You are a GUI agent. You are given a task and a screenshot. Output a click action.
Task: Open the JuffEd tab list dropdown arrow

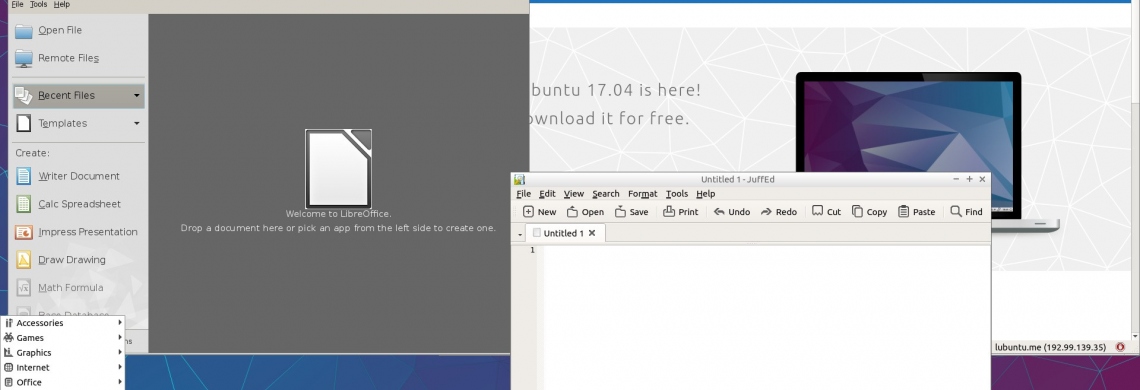click(x=520, y=234)
